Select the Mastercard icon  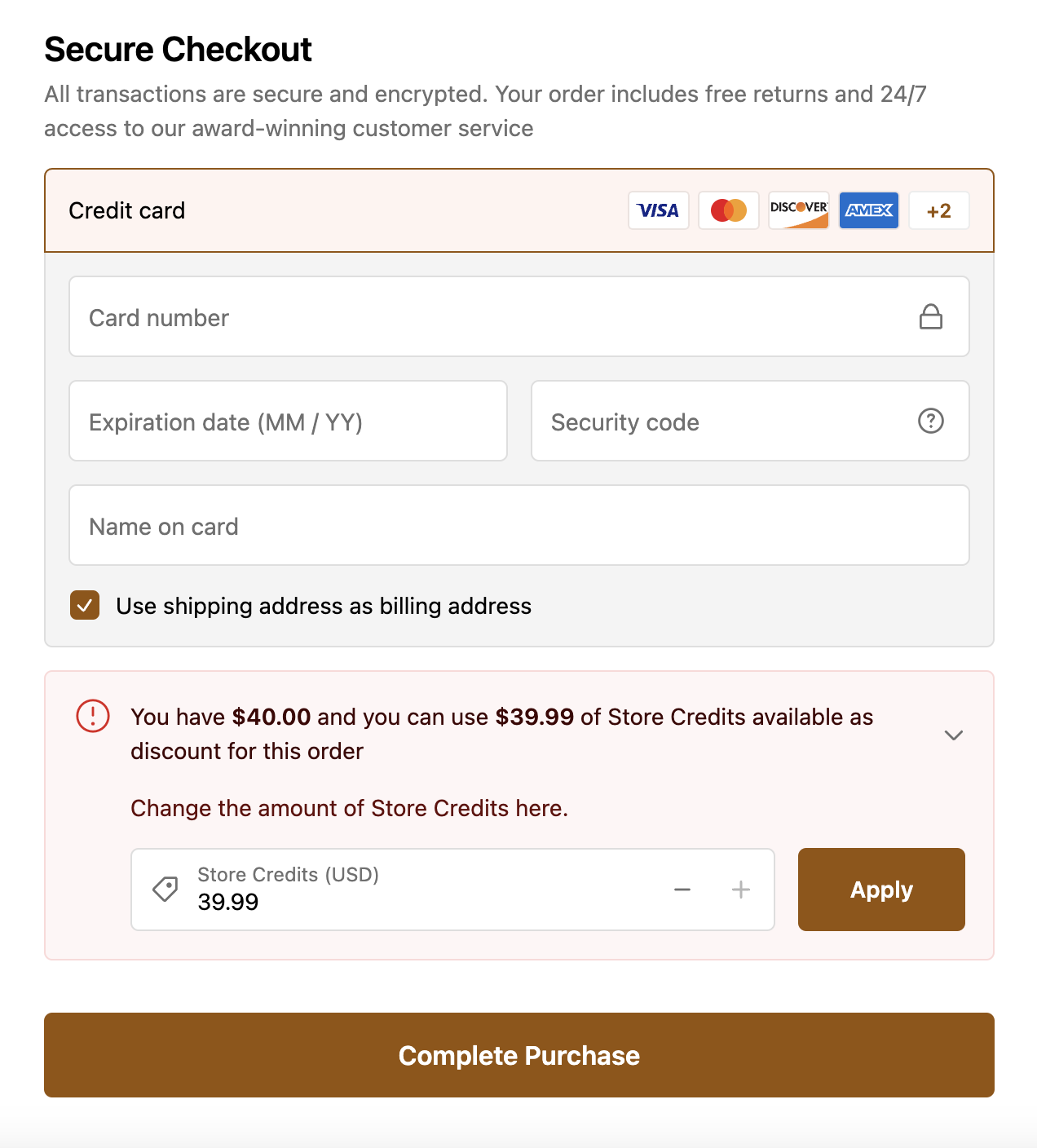click(728, 210)
